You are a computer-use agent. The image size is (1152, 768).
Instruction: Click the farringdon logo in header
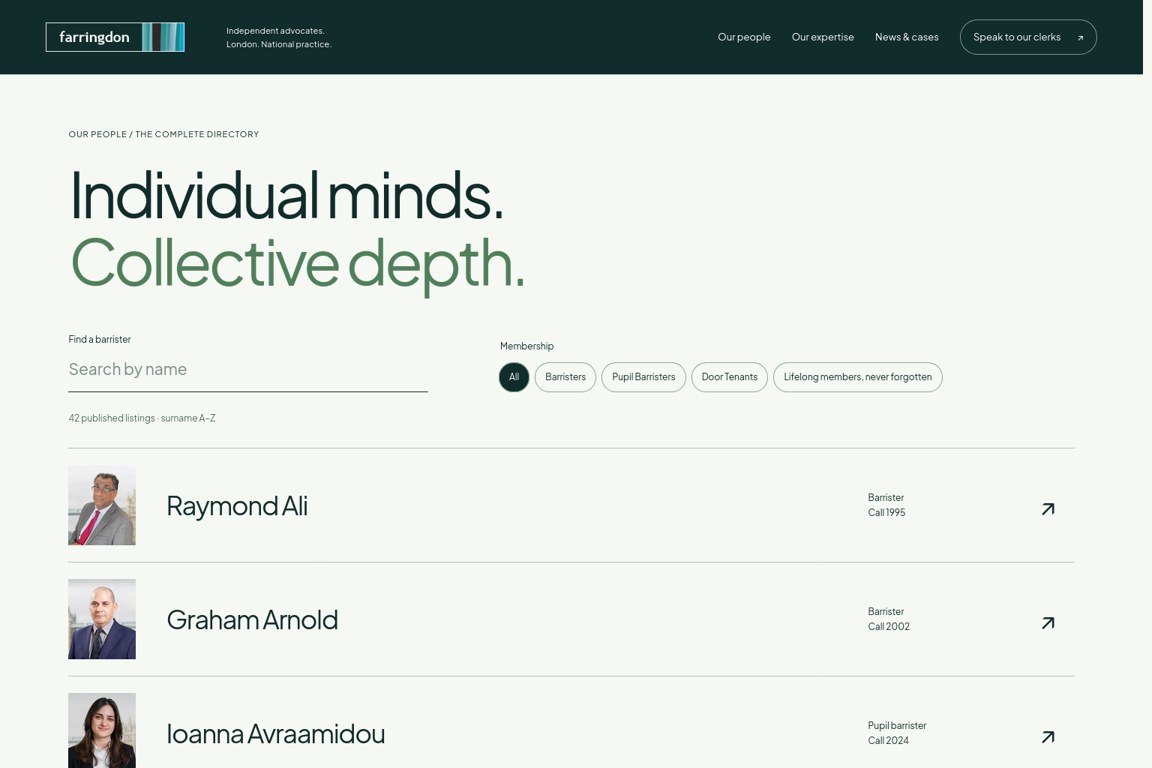pos(115,37)
